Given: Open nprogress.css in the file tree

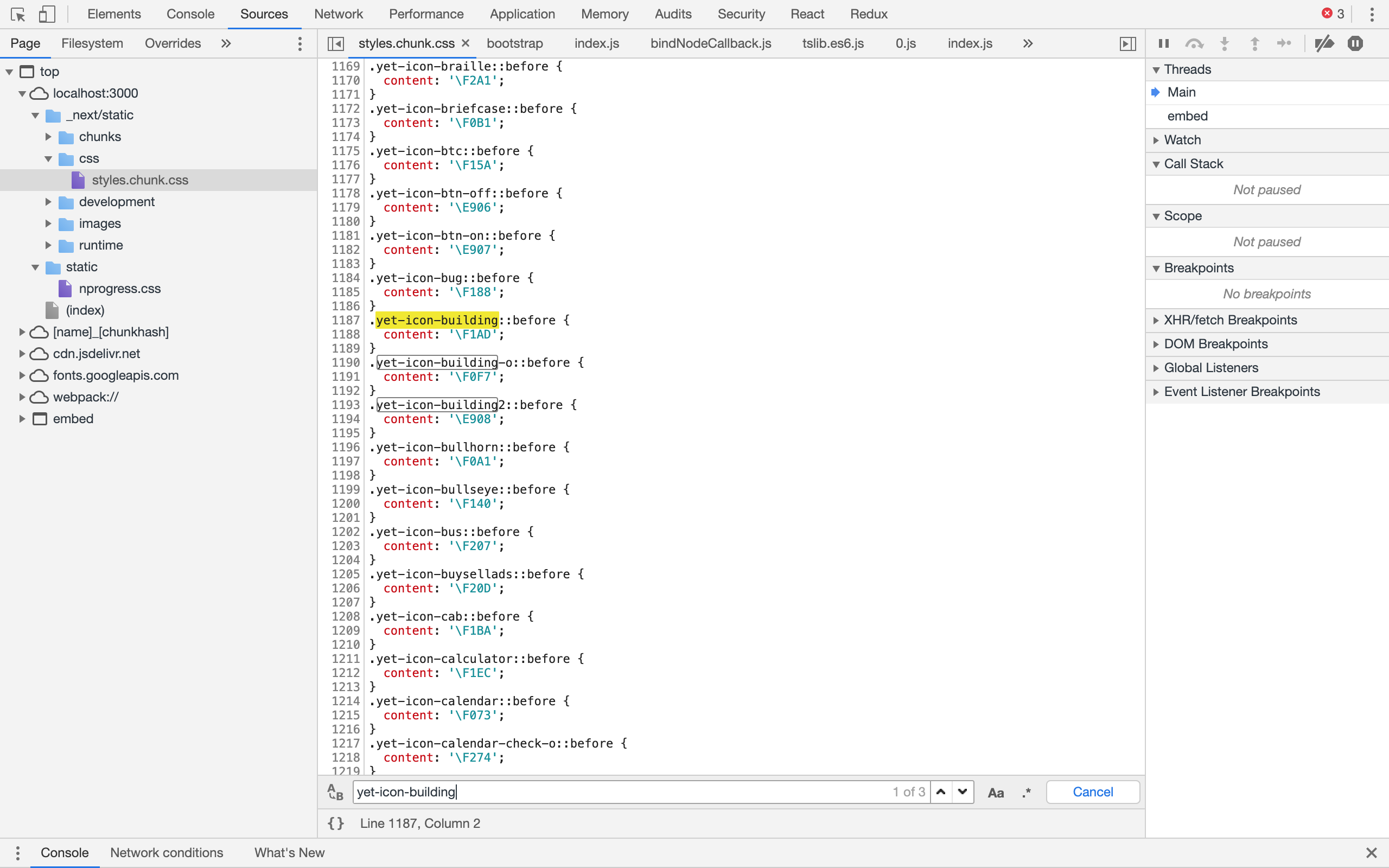Looking at the screenshot, I should tap(119, 289).
